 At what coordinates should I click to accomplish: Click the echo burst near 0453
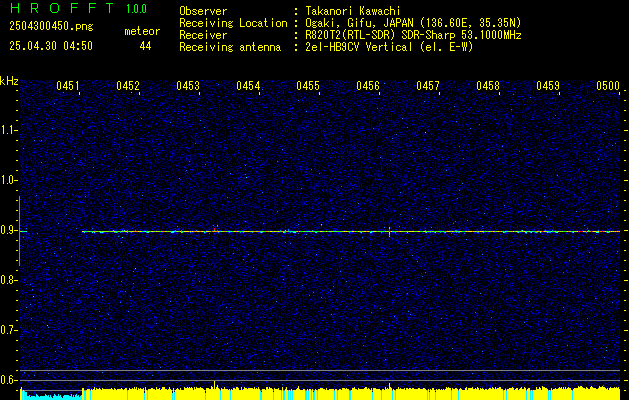[x=215, y=229]
